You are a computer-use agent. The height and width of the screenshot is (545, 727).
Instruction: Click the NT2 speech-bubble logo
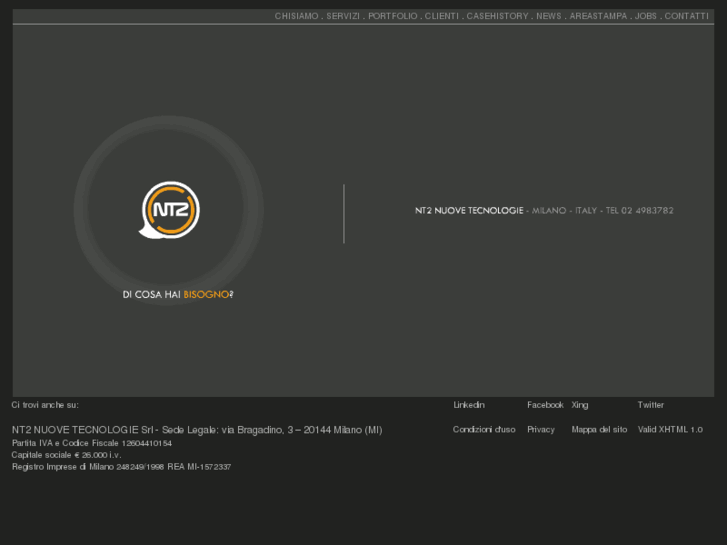[x=170, y=210]
